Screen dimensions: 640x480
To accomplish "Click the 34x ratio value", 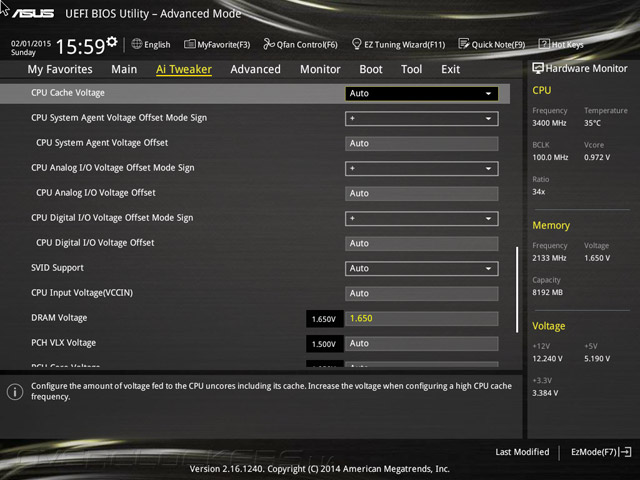I will (x=539, y=191).
